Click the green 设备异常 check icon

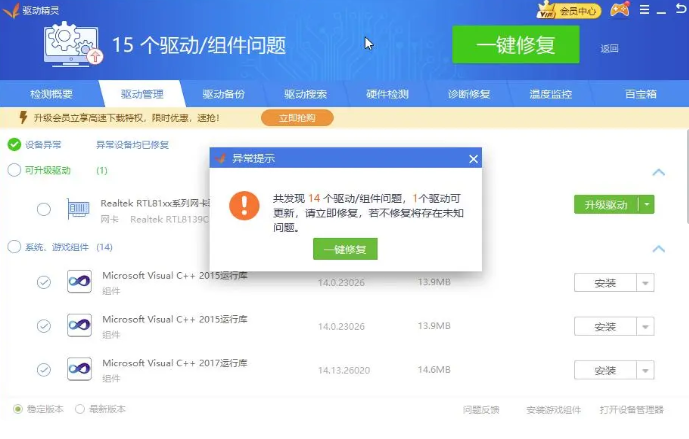click(14, 144)
